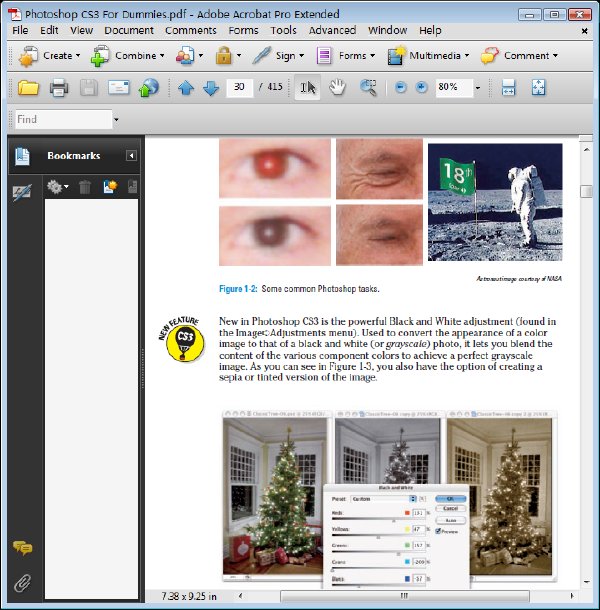
Task: Open the Comment toolbar dropdown
Action: [x=519, y=56]
